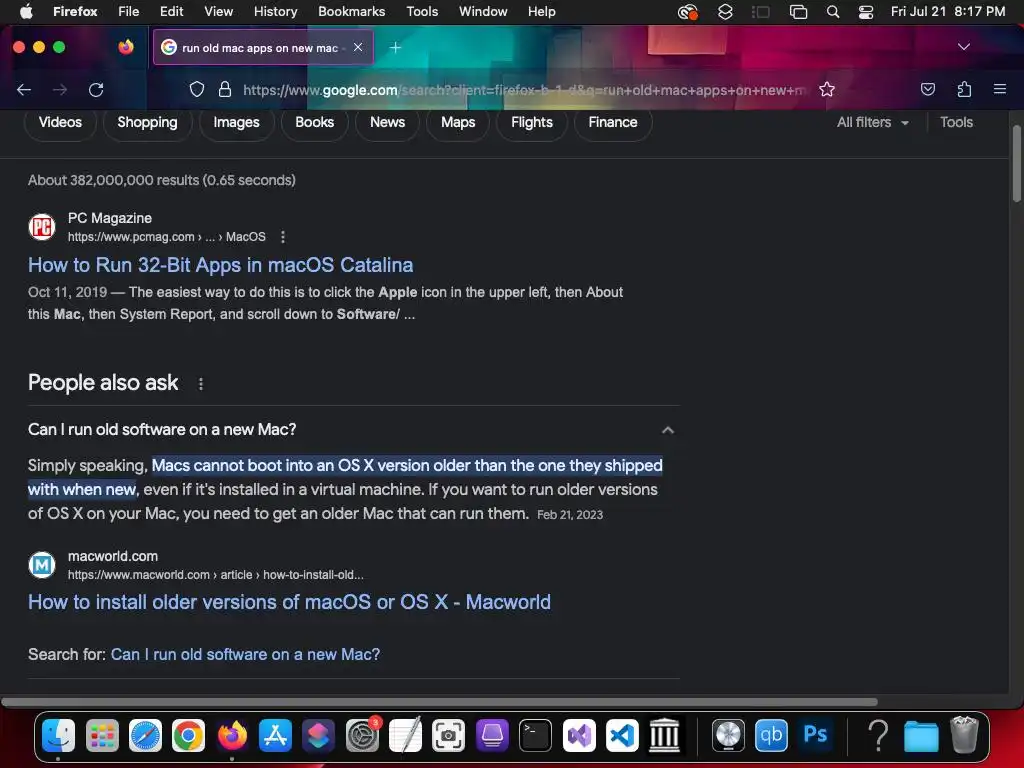Open a new tab with plus
The width and height of the screenshot is (1024, 768).
point(395,47)
